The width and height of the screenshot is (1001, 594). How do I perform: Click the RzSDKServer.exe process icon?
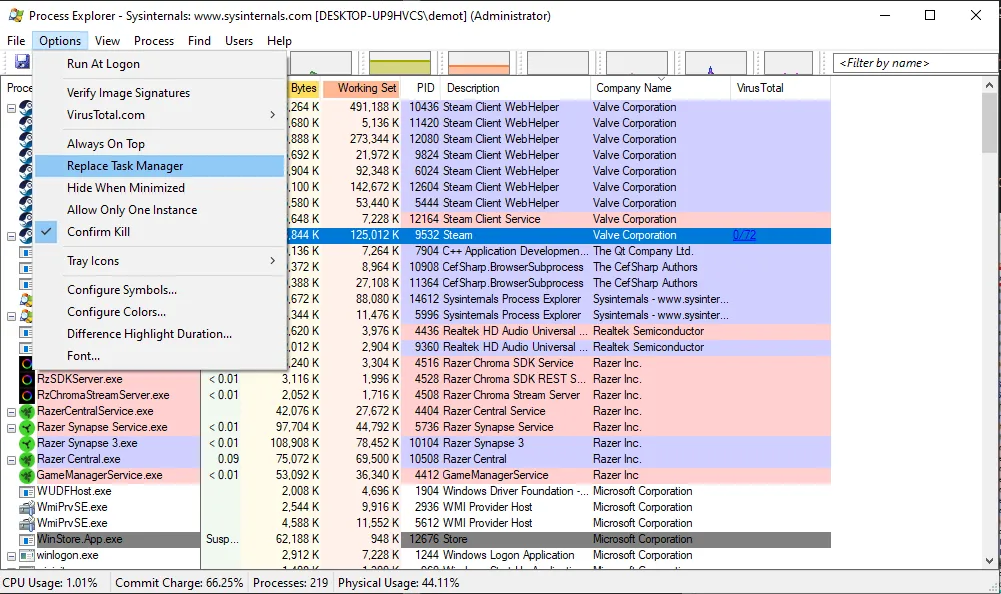(26, 379)
